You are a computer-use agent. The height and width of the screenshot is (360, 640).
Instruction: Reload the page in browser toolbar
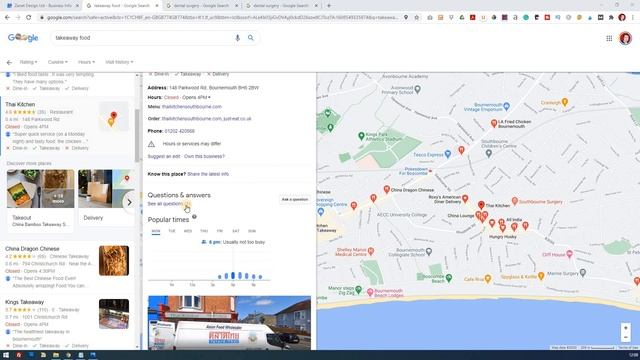pos(29,18)
